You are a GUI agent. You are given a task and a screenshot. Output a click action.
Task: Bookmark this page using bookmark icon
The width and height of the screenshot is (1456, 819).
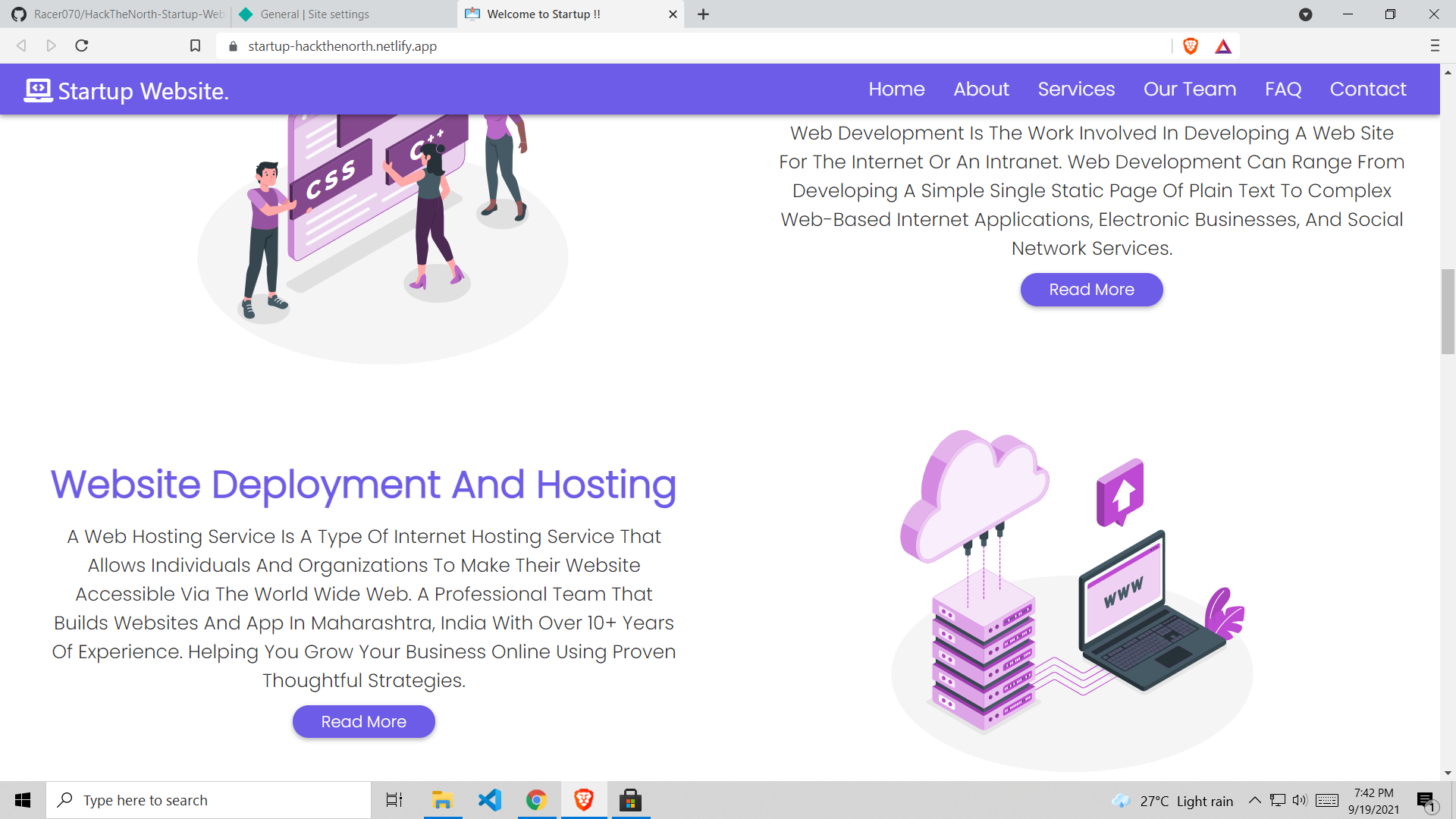[x=195, y=46]
